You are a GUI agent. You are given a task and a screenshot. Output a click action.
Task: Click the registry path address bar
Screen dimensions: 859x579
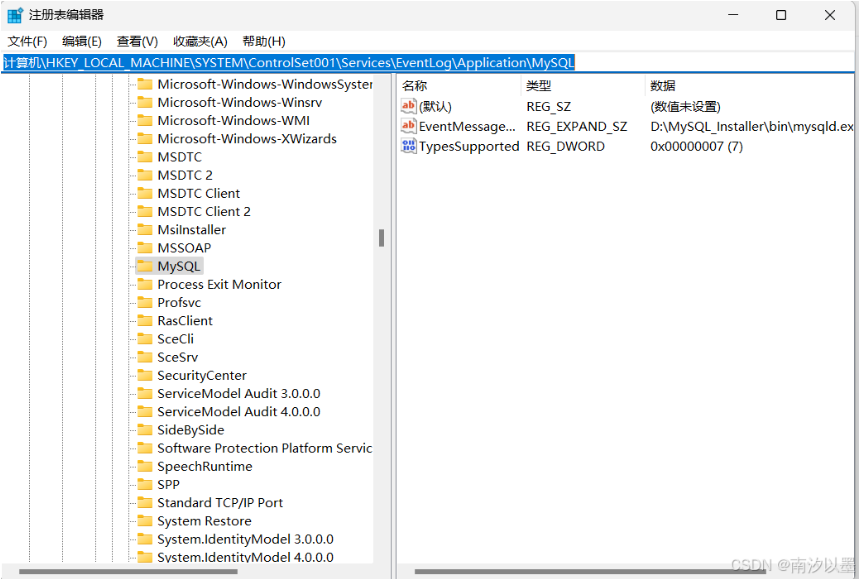429,63
